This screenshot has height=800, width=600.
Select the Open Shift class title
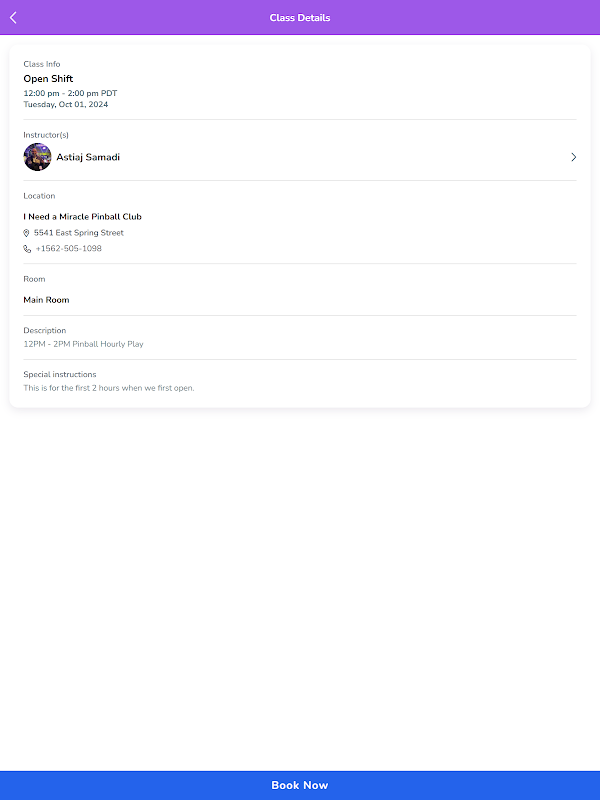coord(48,79)
